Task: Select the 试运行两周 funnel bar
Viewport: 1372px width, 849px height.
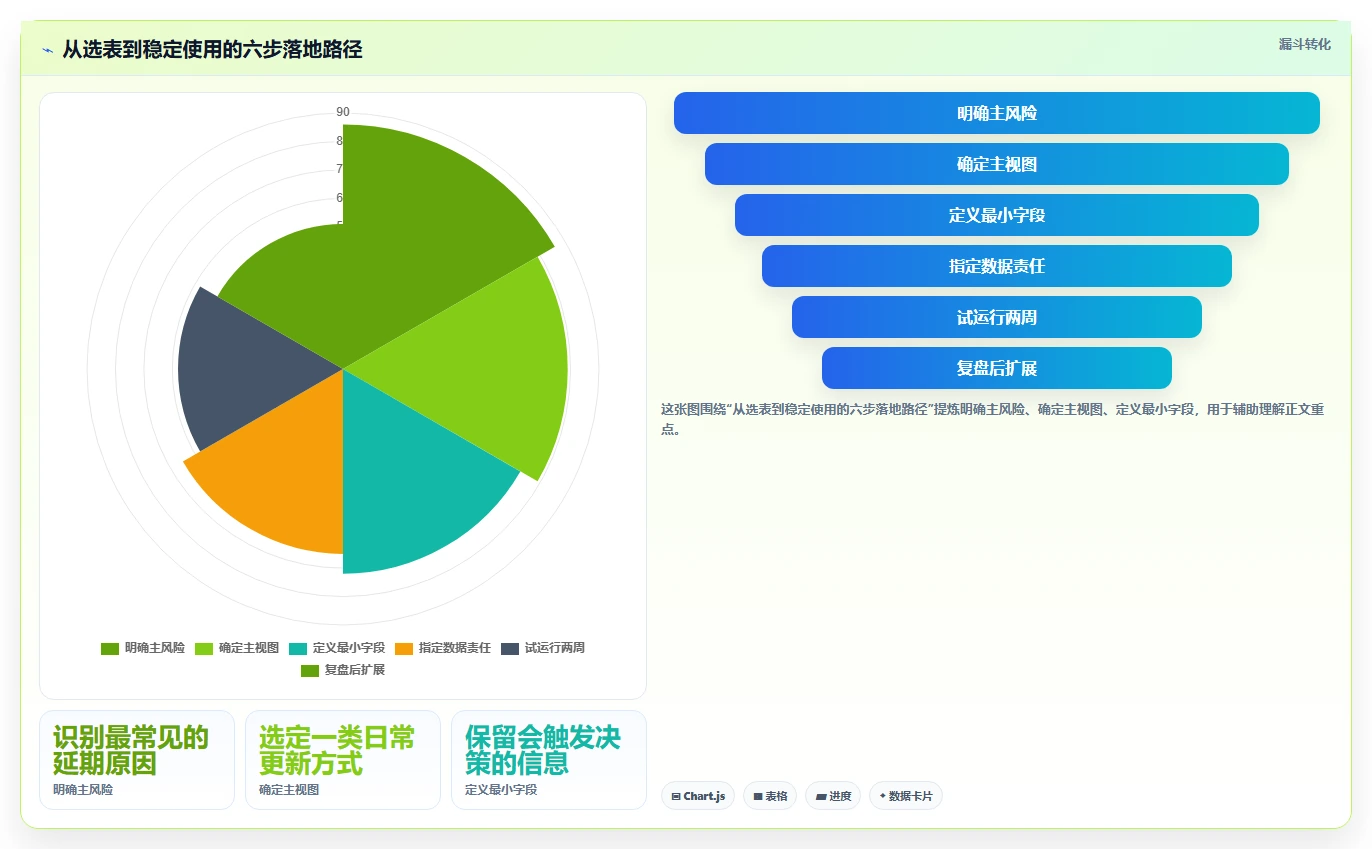Action: point(997,317)
